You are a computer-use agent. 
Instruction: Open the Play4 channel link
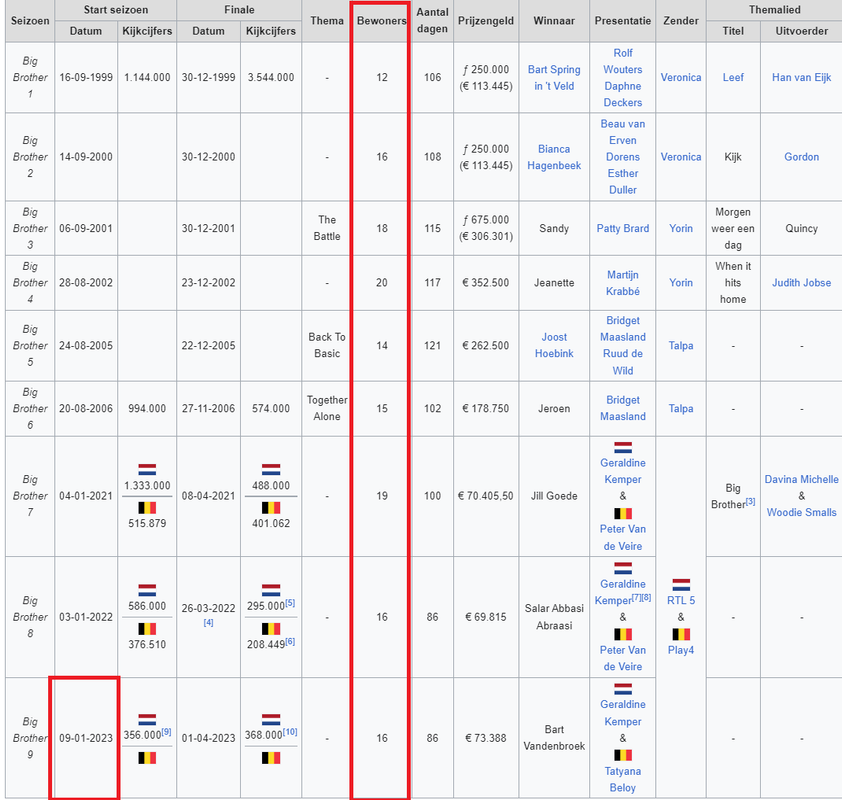point(680,650)
